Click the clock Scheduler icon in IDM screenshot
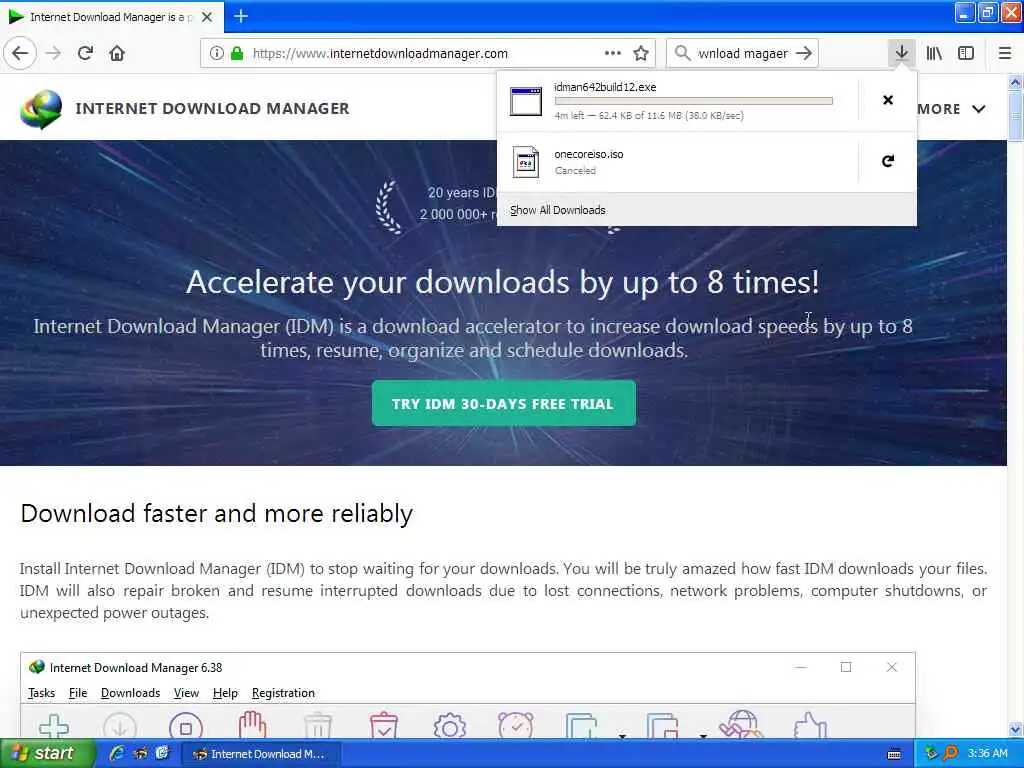Viewport: 1024px width, 768px height. click(x=515, y=725)
